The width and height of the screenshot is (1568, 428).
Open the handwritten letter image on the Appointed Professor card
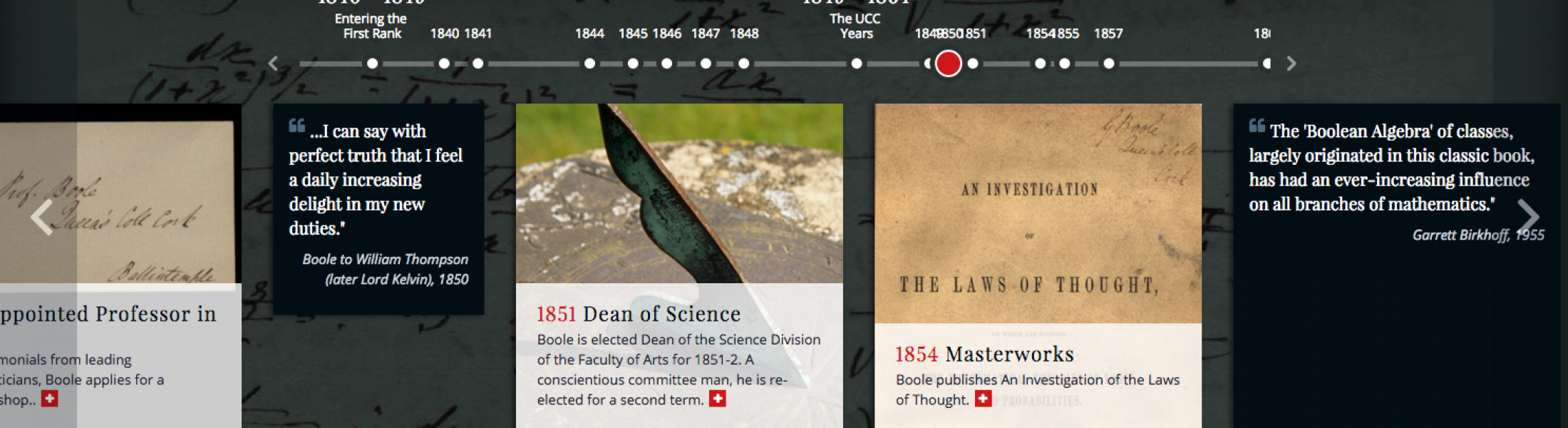(120, 193)
